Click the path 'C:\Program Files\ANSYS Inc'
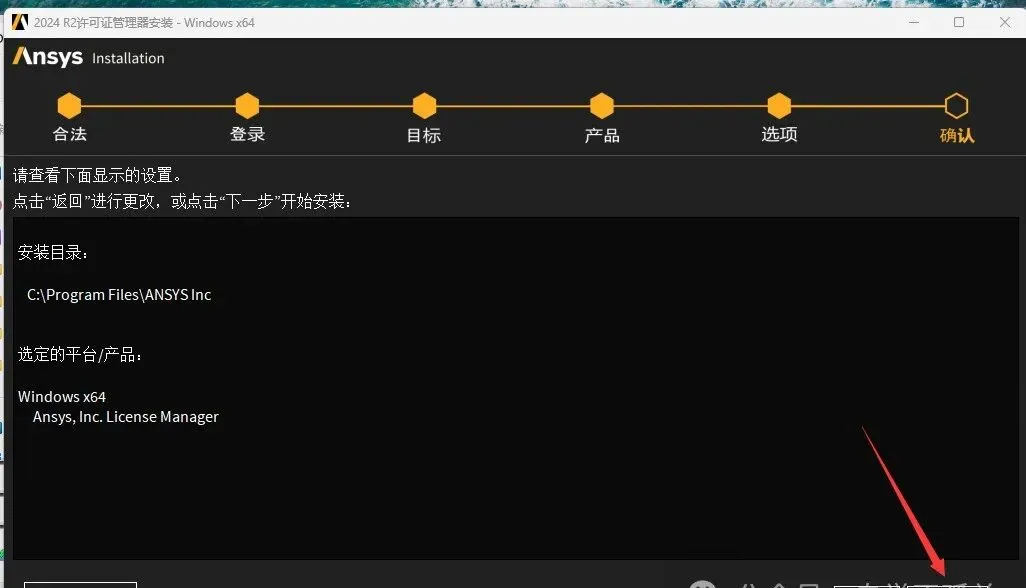The height and width of the screenshot is (588, 1026). pyautogui.click(x=119, y=295)
